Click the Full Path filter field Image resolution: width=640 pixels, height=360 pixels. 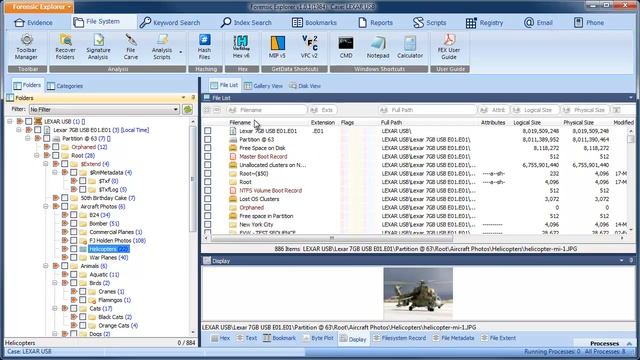tap(427, 110)
